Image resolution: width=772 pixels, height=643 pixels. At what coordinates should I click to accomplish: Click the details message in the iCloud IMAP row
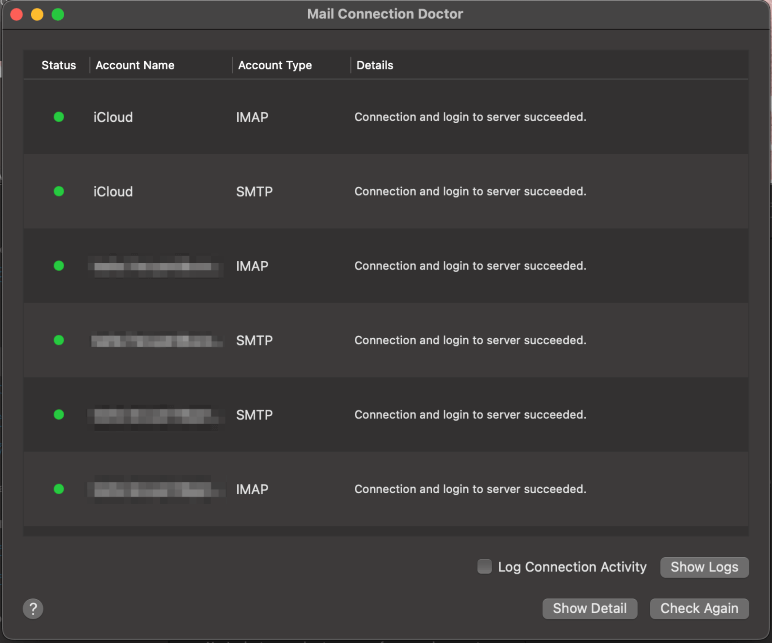coord(470,117)
